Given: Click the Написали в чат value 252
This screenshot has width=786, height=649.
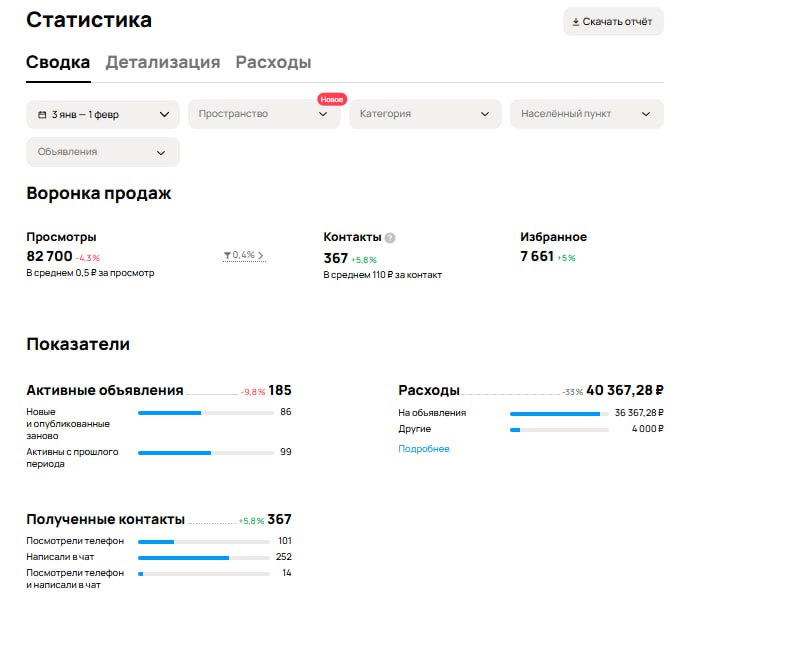Looking at the screenshot, I should point(284,557).
